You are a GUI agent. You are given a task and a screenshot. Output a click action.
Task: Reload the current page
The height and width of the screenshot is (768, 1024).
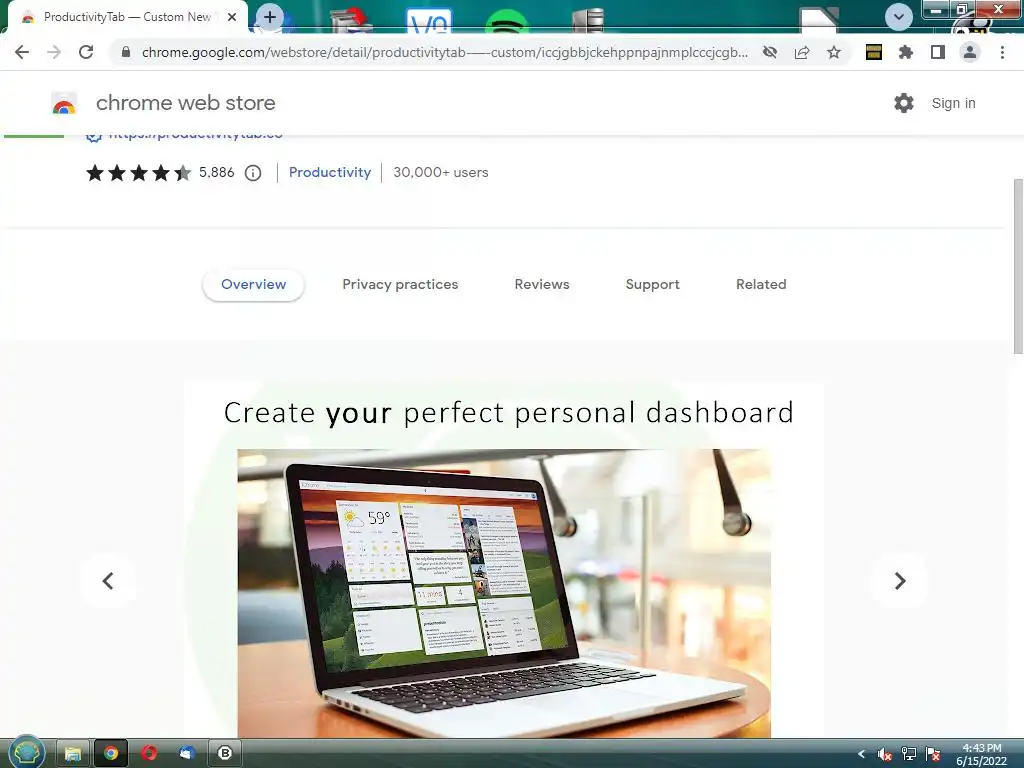[x=86, y=52]
